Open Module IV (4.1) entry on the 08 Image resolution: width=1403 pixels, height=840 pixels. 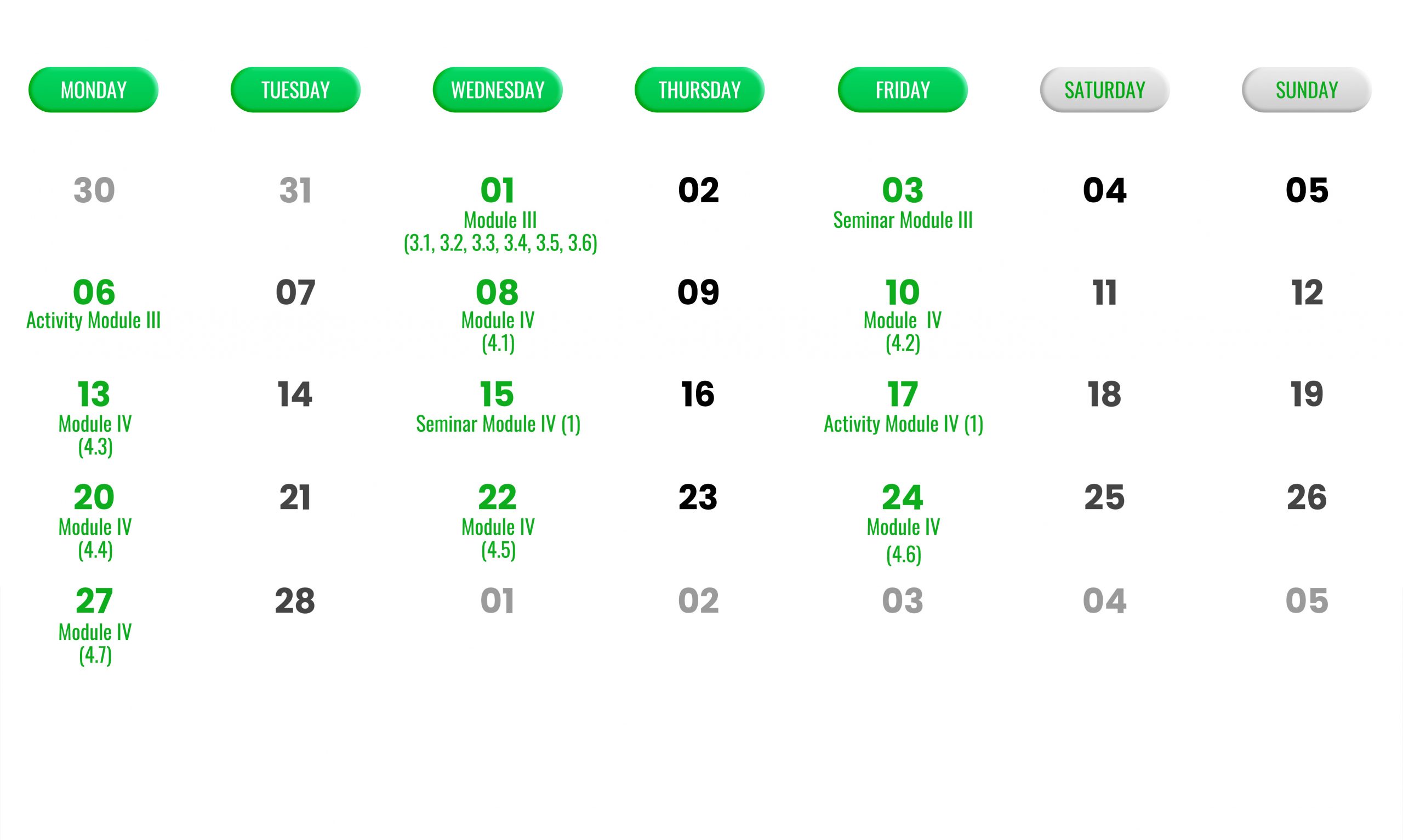click(498, 332)
